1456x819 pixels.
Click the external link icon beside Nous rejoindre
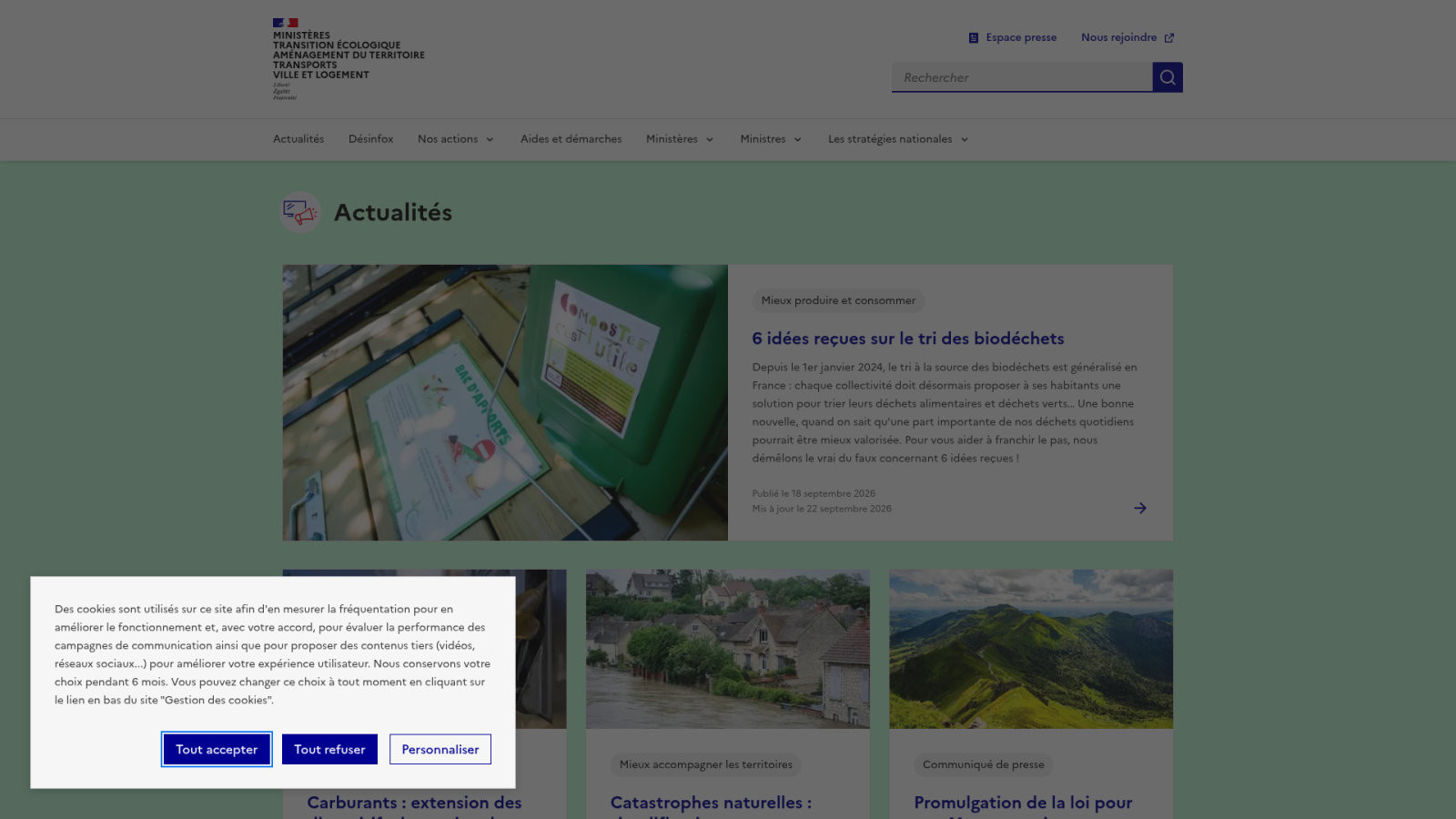1169,38
